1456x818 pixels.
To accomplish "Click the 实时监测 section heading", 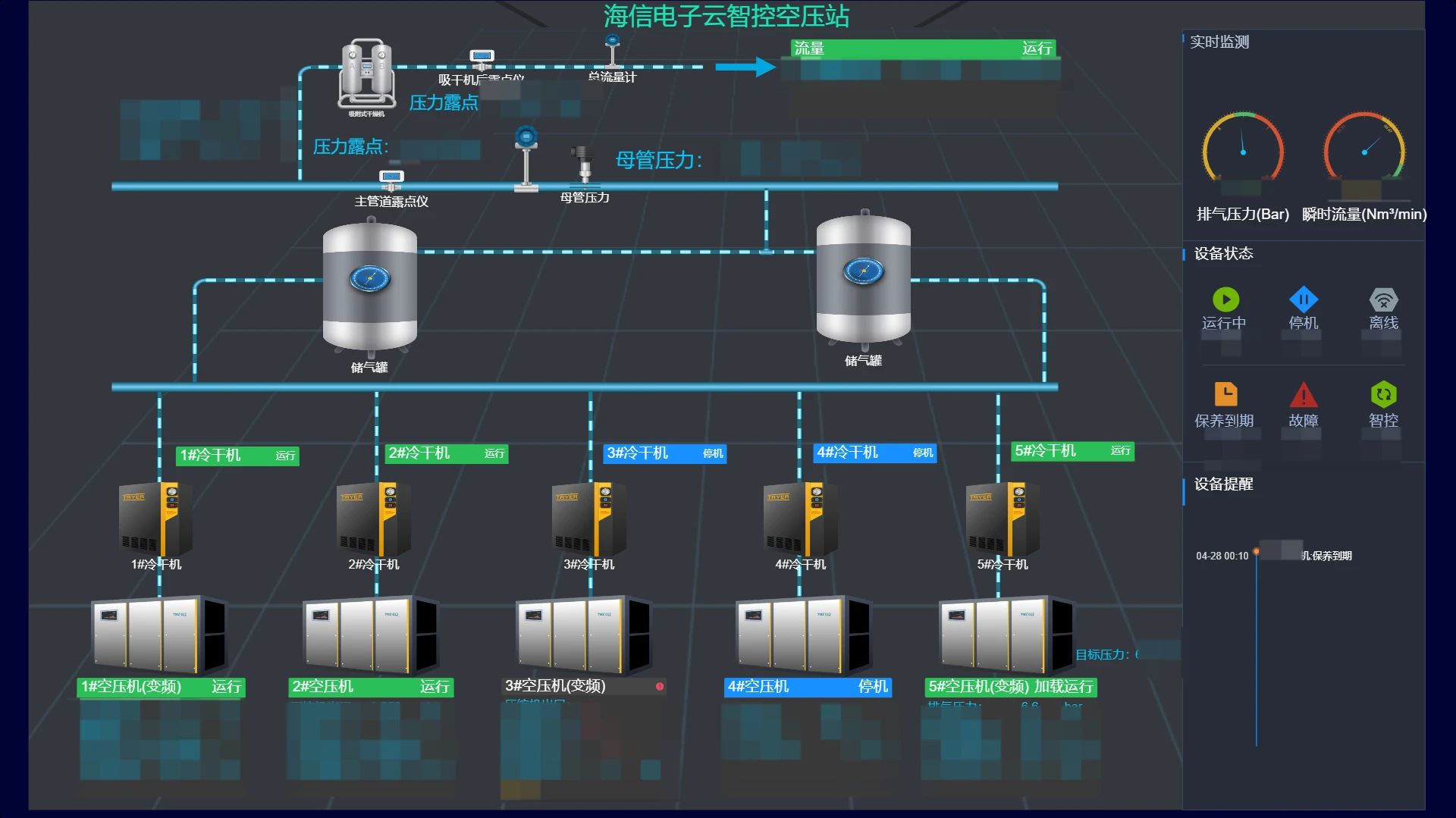I will point(1219,42).
